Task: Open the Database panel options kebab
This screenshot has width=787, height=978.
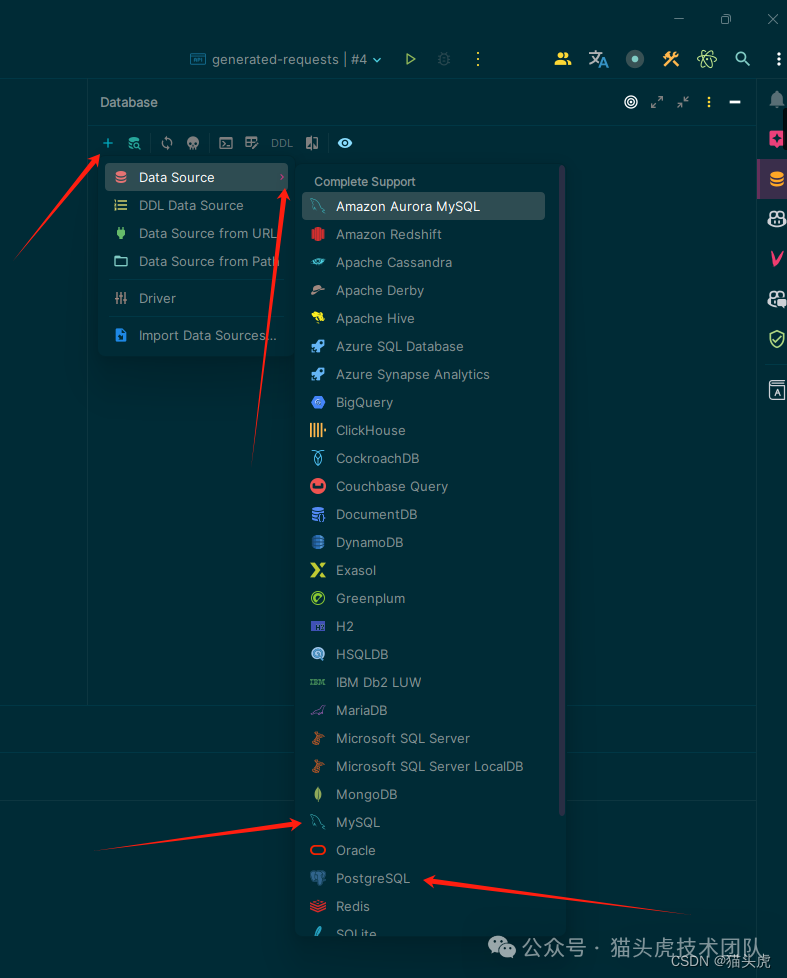Action: [709, 102]
